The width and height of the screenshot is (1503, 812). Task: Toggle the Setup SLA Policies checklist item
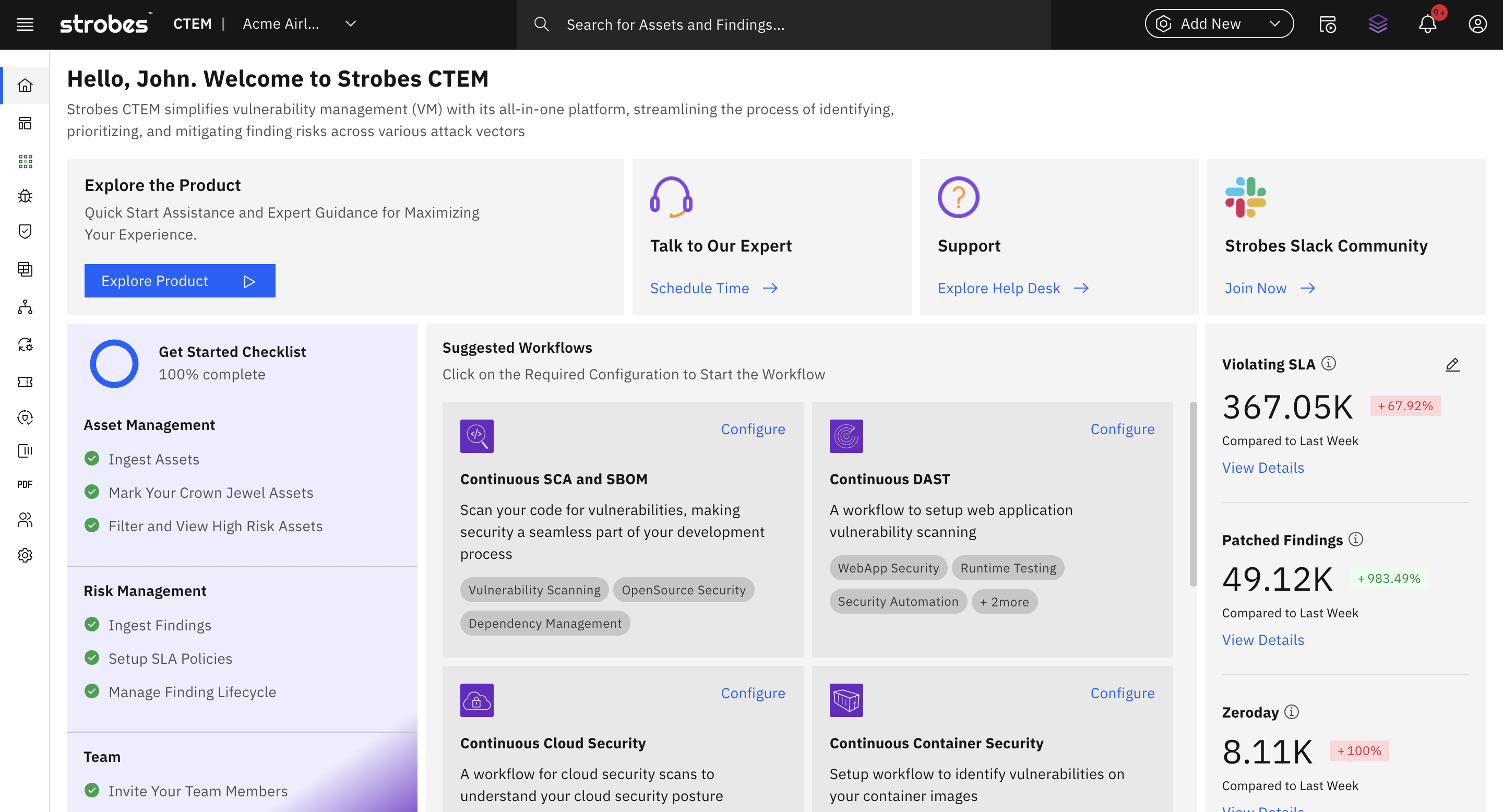[x=92, y=658]
